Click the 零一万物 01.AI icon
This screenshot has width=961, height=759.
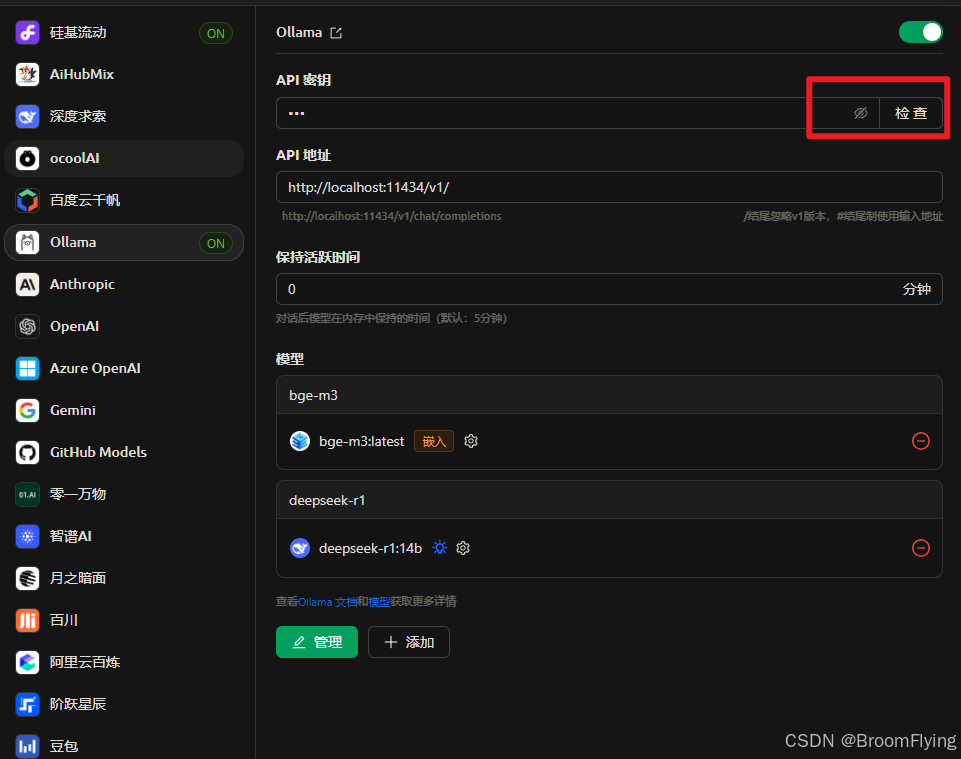pos(28,494)
